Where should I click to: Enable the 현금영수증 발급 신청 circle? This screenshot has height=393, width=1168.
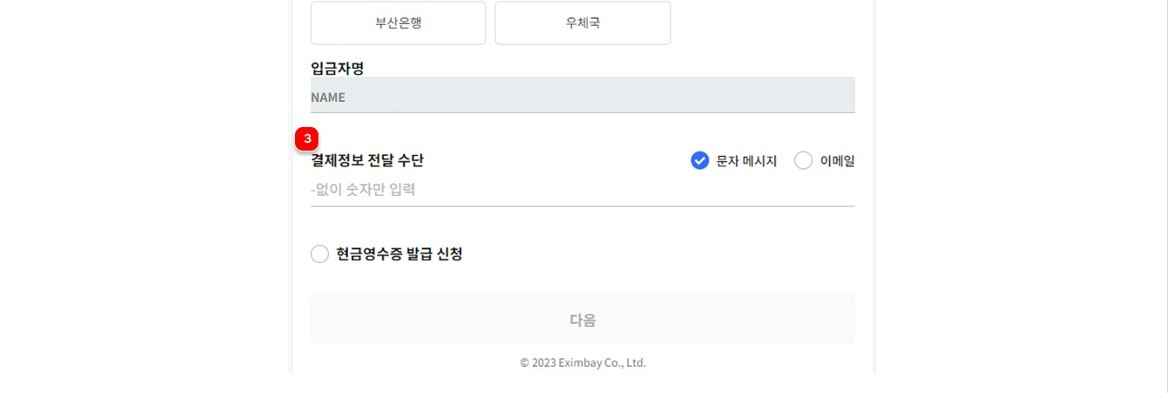click(319, 255)
